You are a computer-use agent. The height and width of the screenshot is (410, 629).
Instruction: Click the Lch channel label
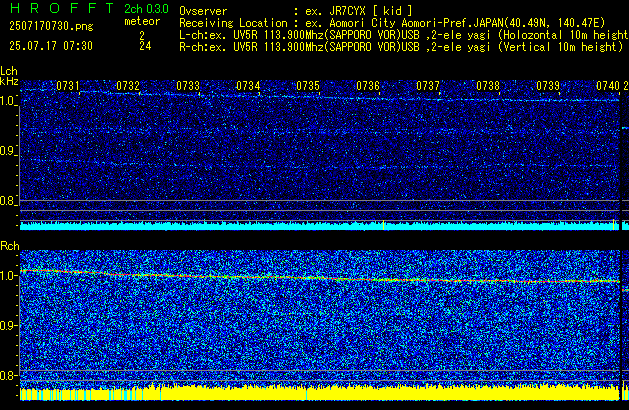[9, 71]
